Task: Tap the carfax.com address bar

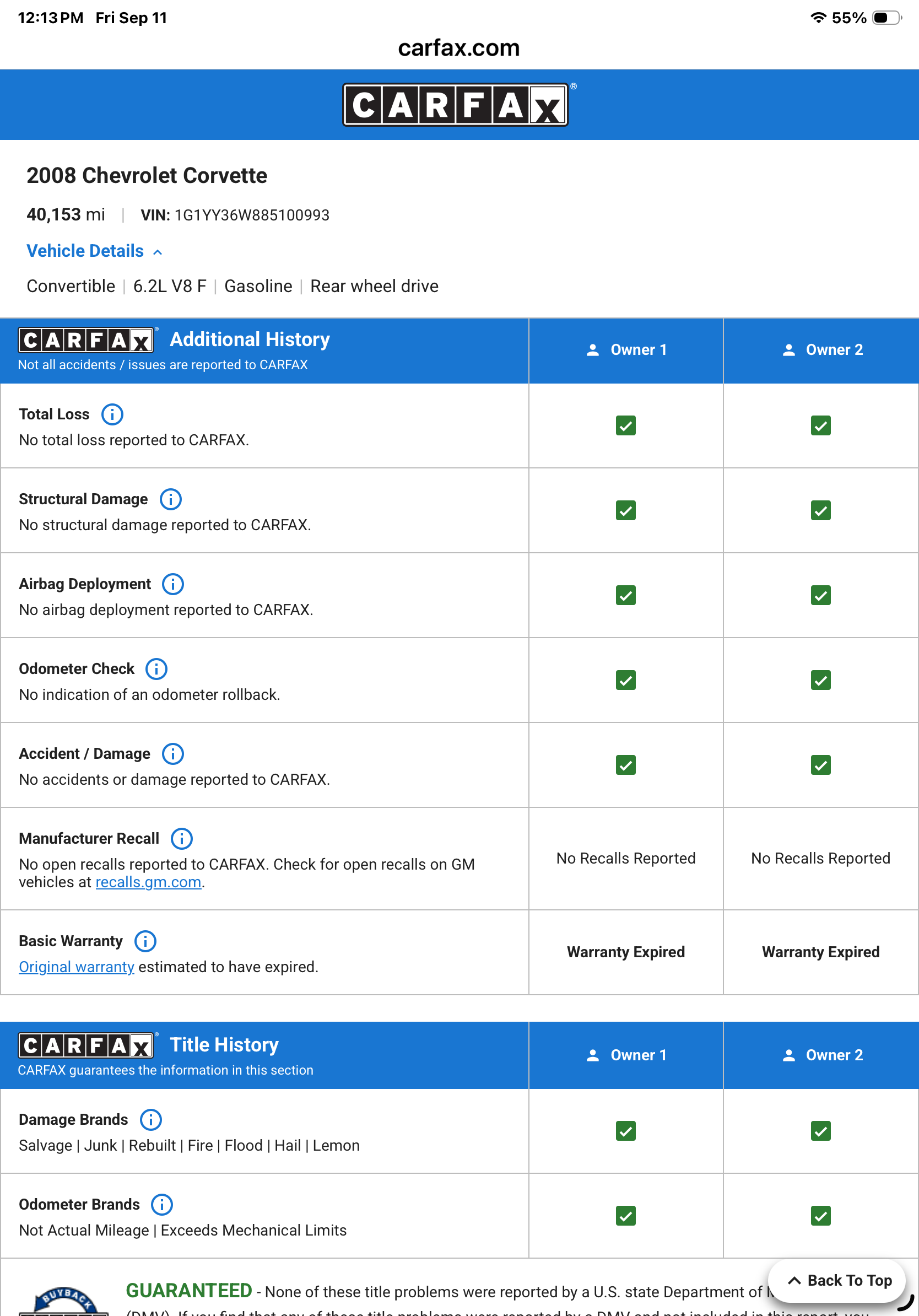Action: pyautogui.click(x=459, y=47)
